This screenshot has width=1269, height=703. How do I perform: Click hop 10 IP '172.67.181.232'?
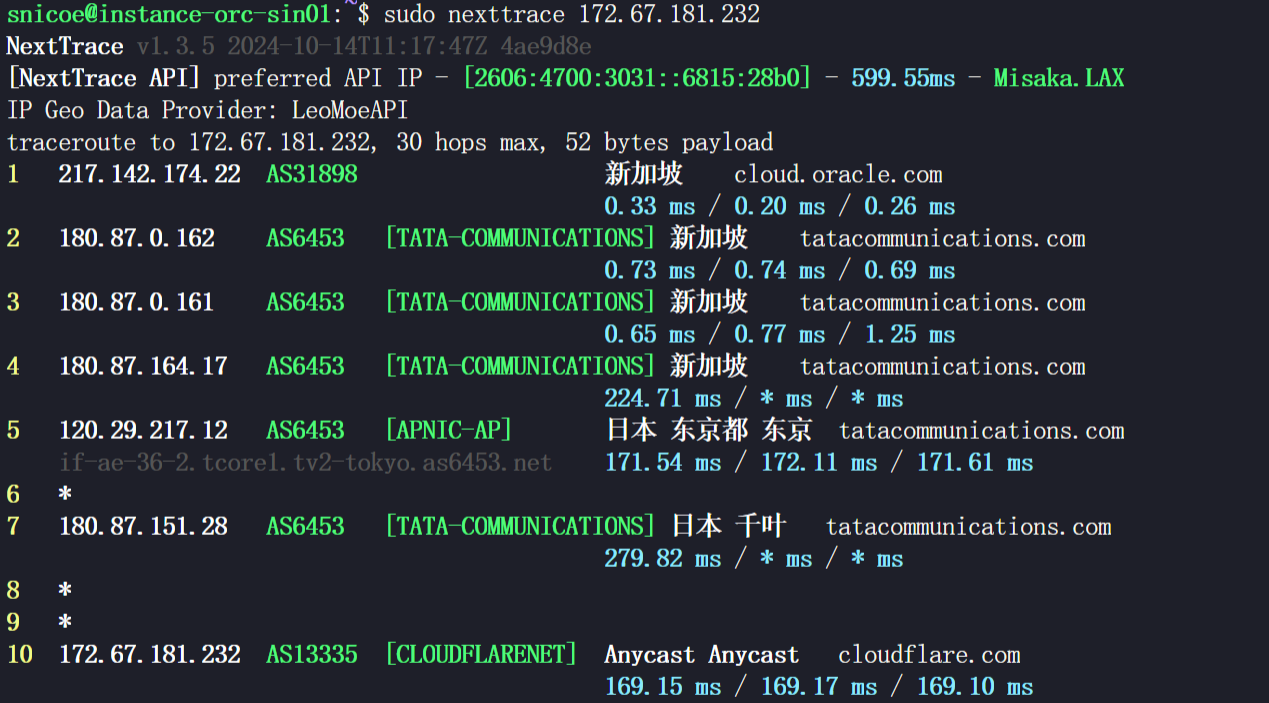(150, 654)
